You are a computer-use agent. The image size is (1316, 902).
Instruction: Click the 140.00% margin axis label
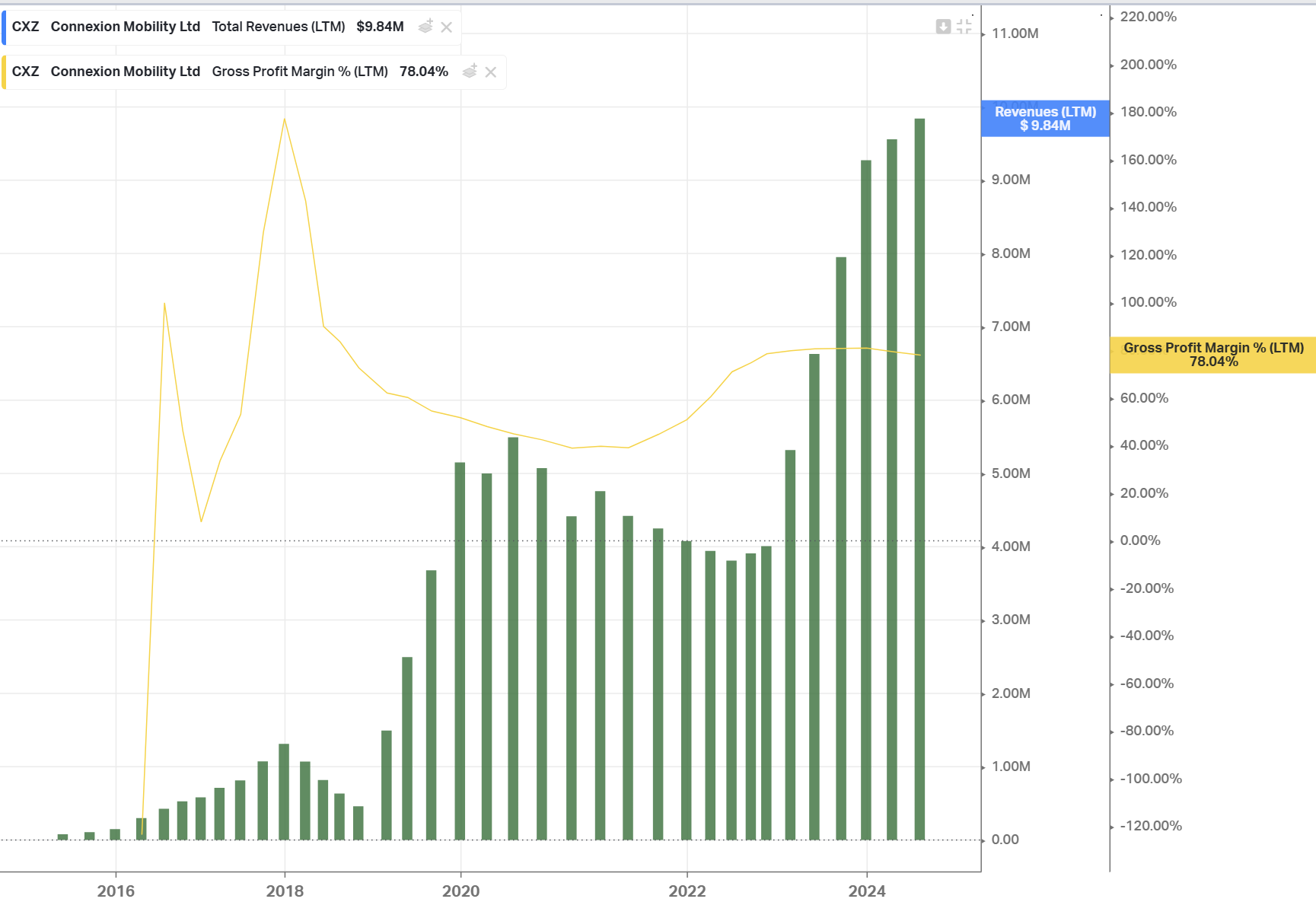point(1148,207)
